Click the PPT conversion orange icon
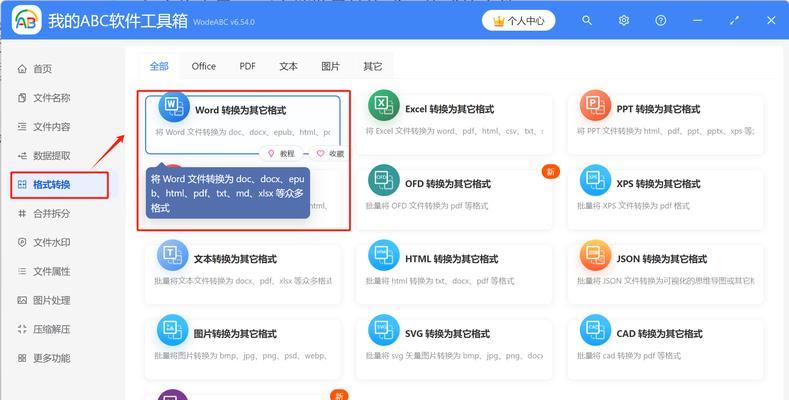This screenshot has width=789, height=400. 595,106
